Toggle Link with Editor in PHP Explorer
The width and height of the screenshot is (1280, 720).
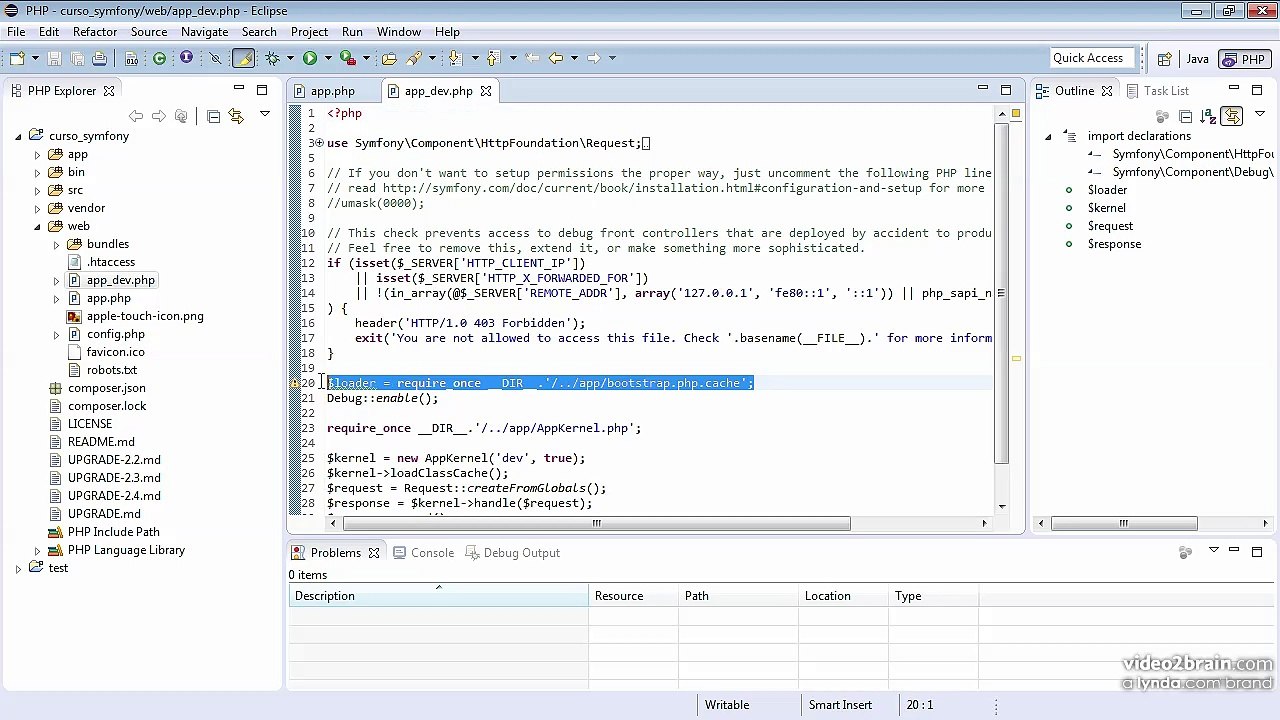(x=237, y=117)
